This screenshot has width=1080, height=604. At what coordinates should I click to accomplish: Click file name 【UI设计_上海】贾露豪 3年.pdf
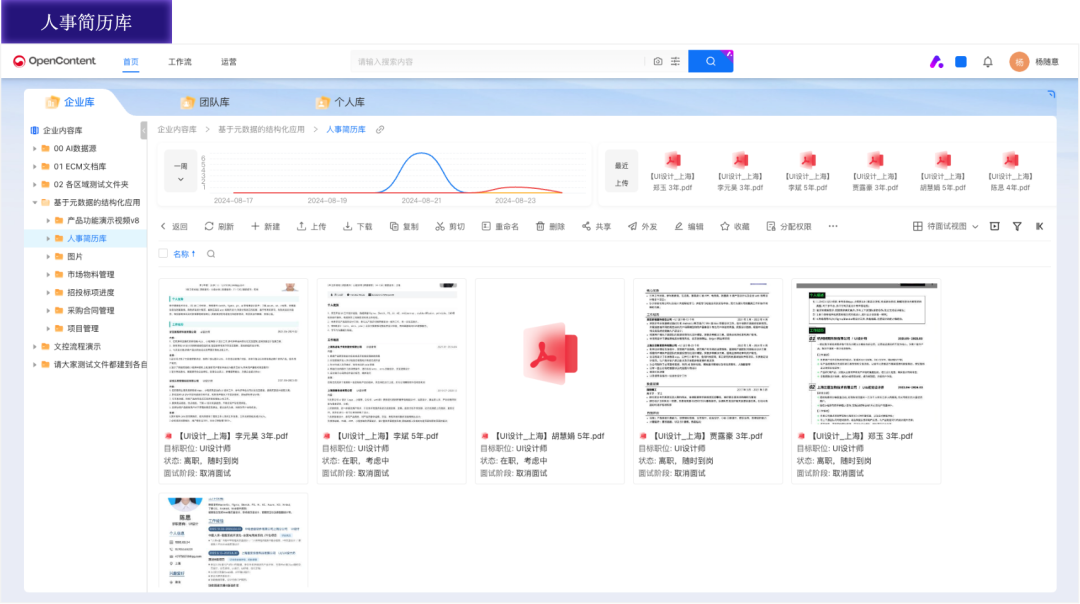[707, 436]
